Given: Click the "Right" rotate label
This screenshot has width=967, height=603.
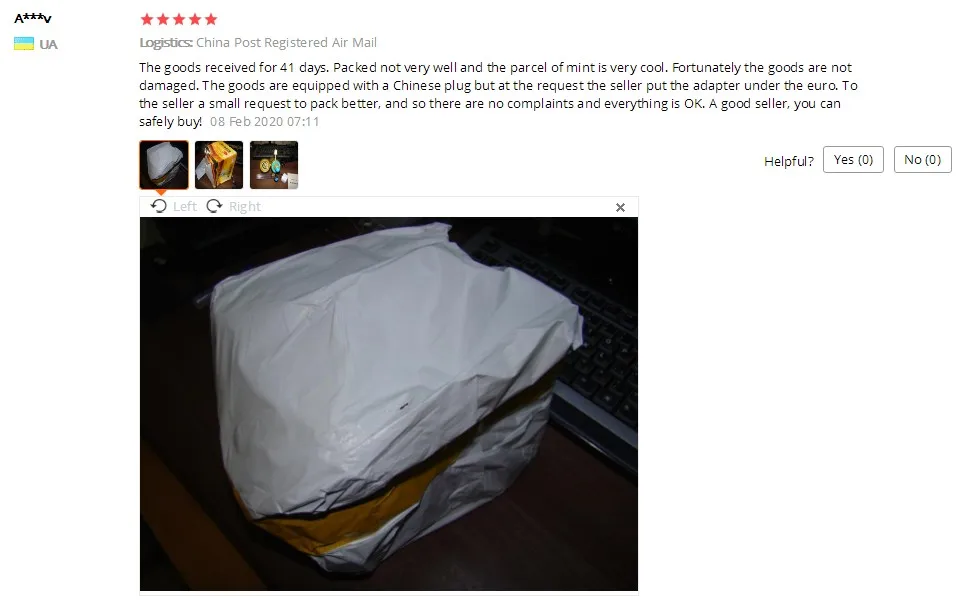Looking at the screenshot, I should (245, 207).
